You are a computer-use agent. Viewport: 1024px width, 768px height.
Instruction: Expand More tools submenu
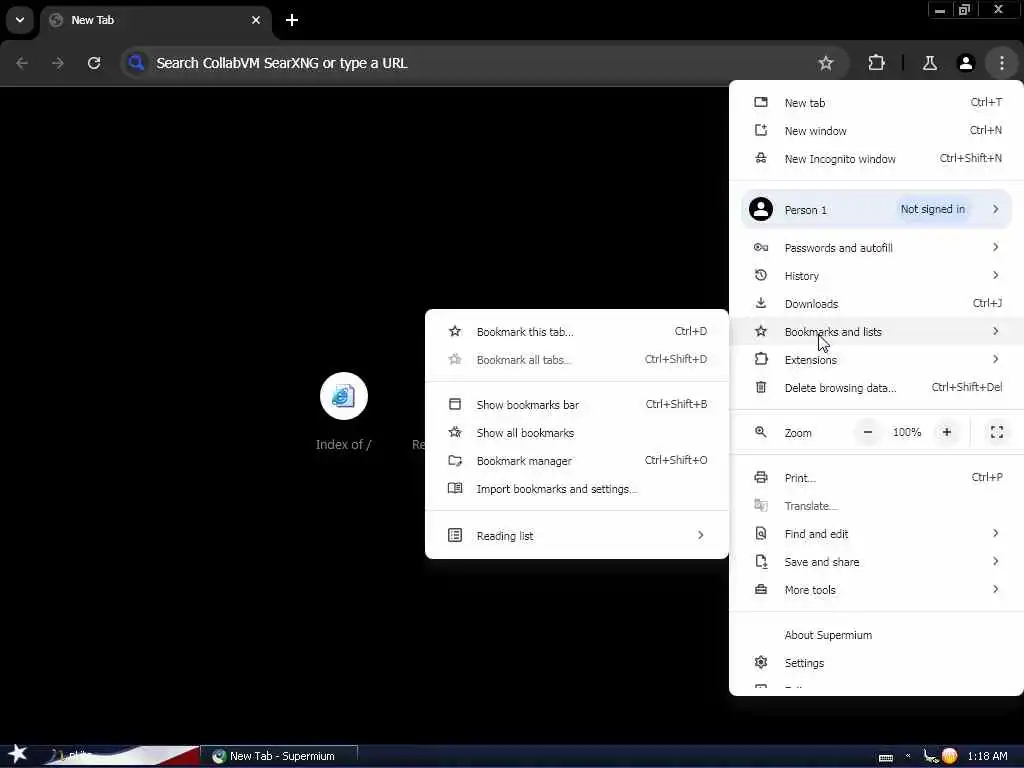[x=876, y=590]
